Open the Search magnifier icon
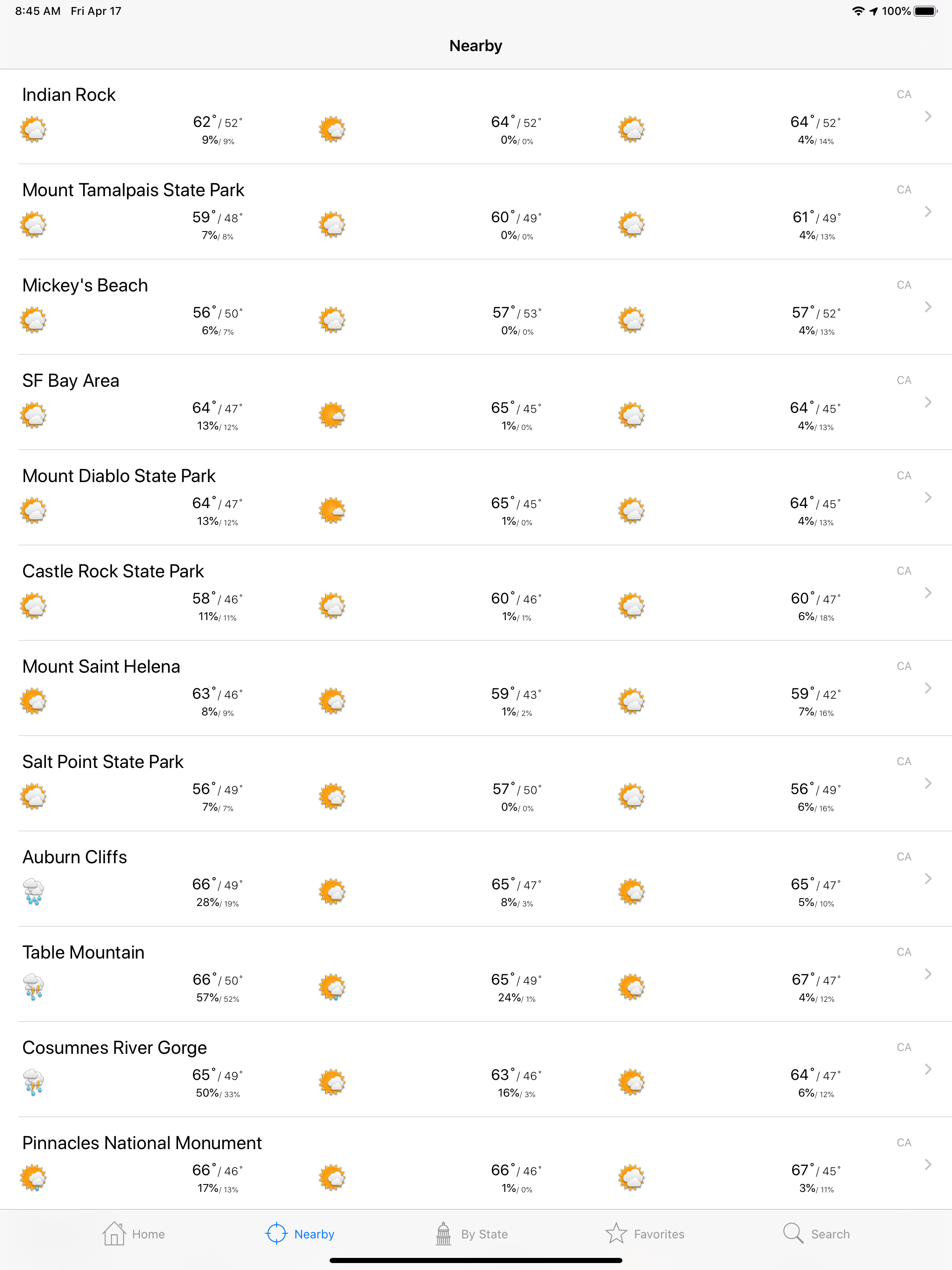Screen dimensions: 952x1270 pos(793,1233)
